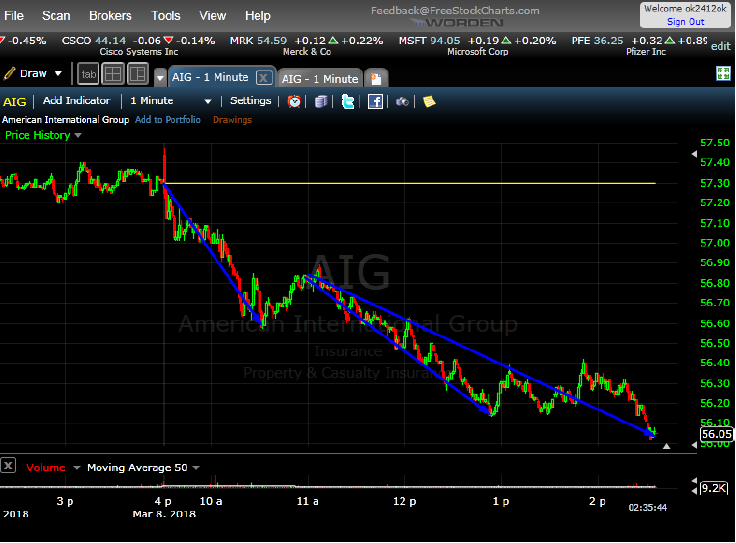The width and height of the screenshot is (736, 543).
Task: Click the upper scale arrow near 57.40
Action: (694, 154)
